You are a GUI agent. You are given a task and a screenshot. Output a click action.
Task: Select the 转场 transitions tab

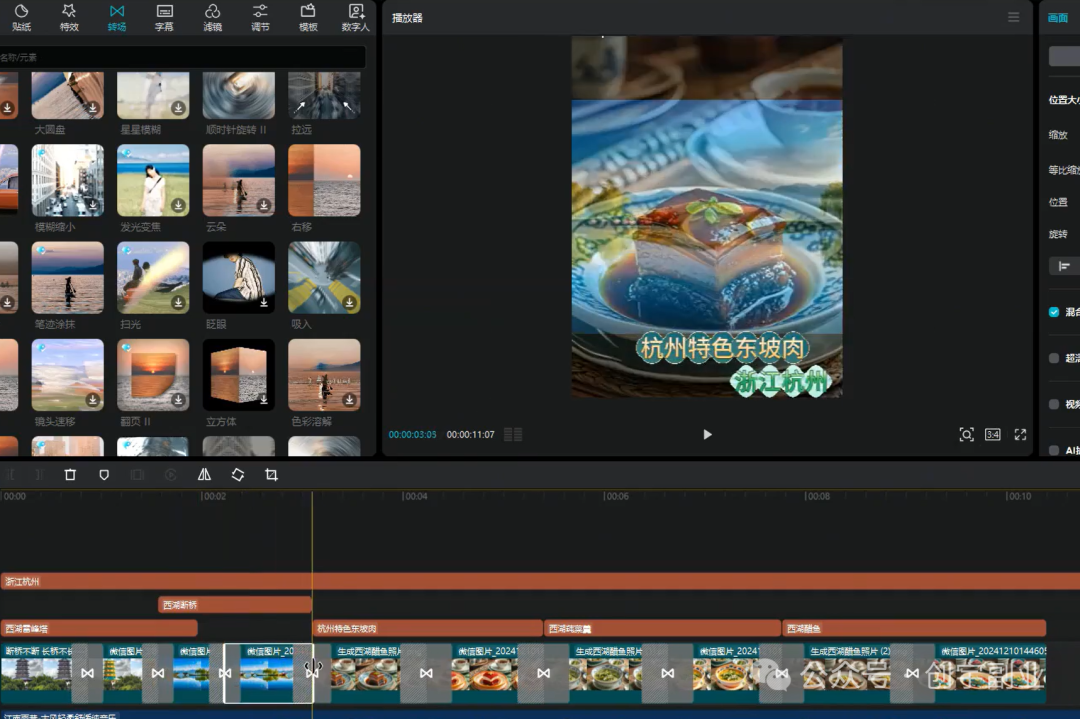coord(117,17)
